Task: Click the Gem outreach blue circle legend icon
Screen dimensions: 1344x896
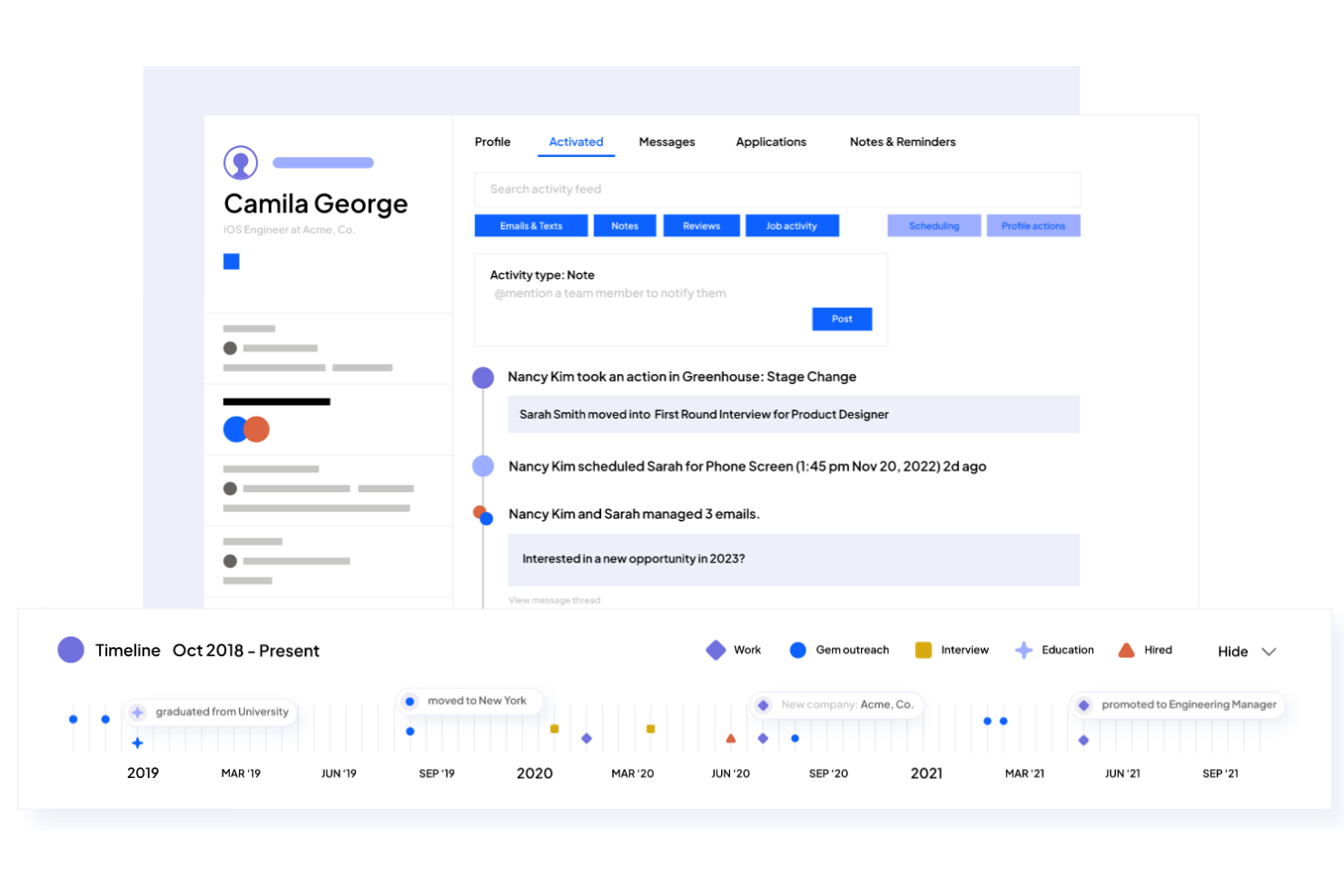Action: 798,650
